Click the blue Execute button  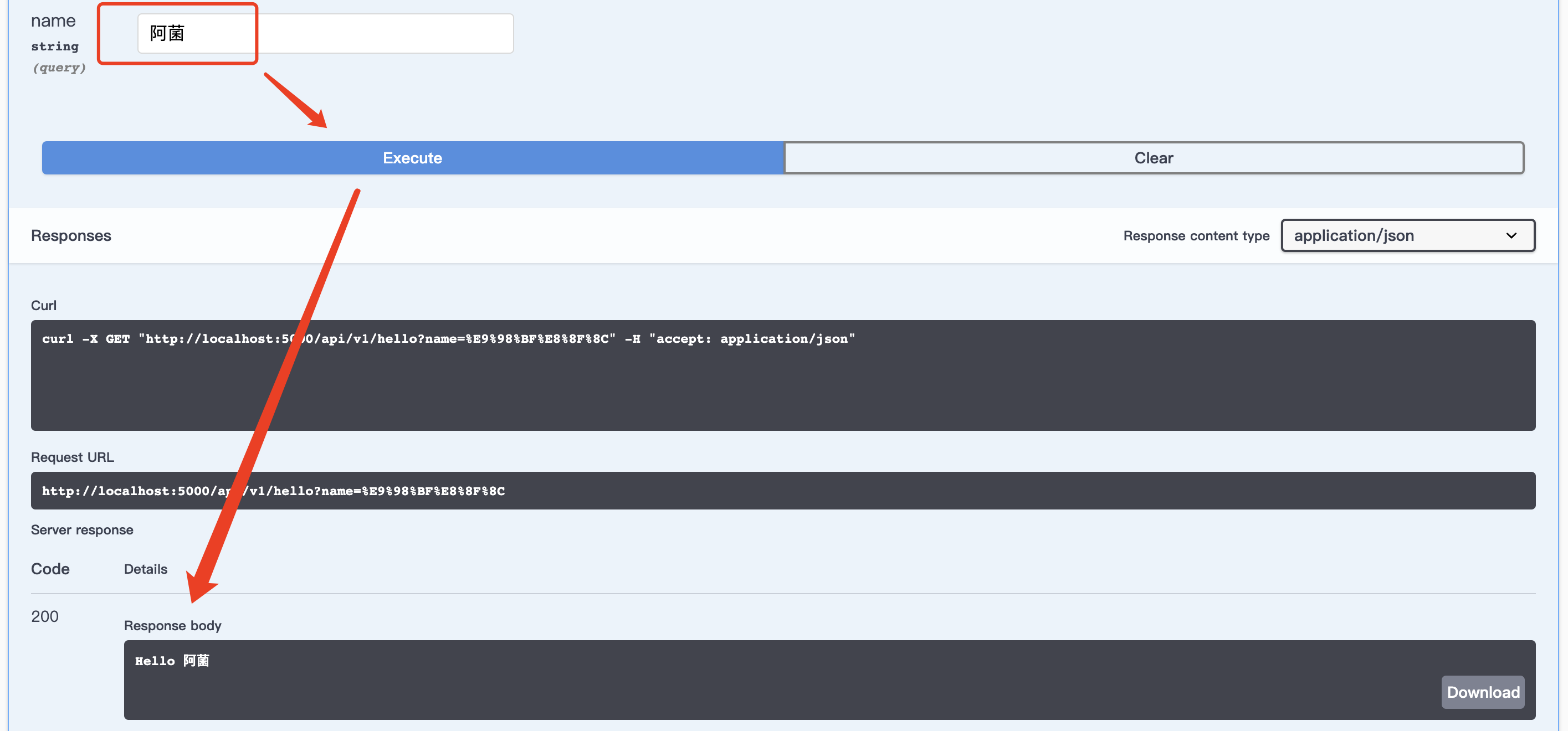[x=413, y=158]
